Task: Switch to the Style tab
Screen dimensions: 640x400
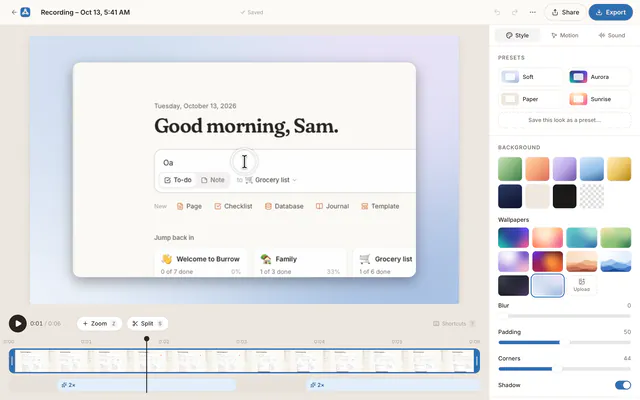Action: tap(517, 36)
